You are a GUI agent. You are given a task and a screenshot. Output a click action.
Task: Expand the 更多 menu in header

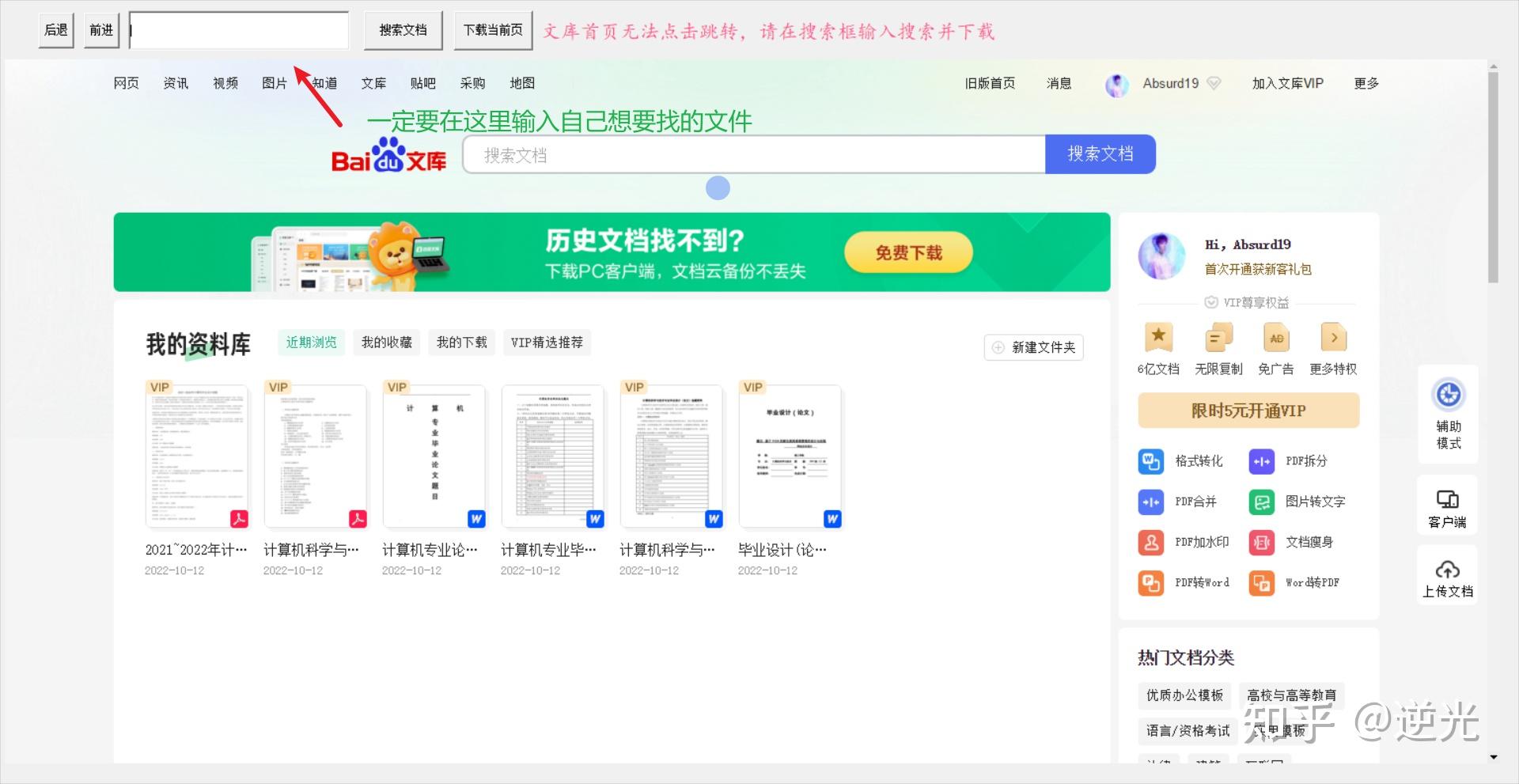(x=1366, y=83)
